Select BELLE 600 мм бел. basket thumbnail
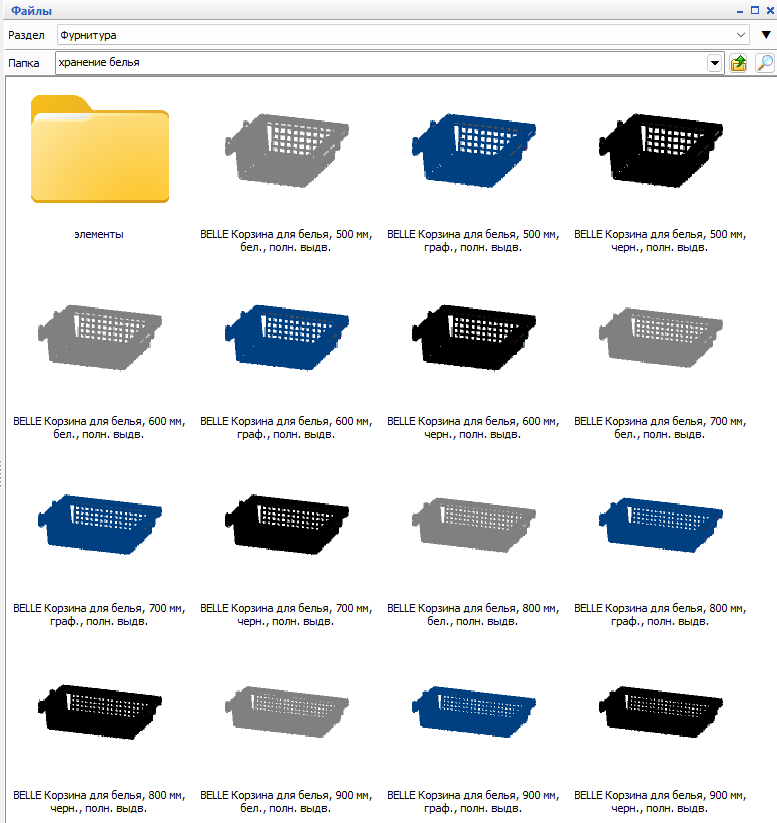This screenshot has width=777, height=823. click(x=100, y=337)
